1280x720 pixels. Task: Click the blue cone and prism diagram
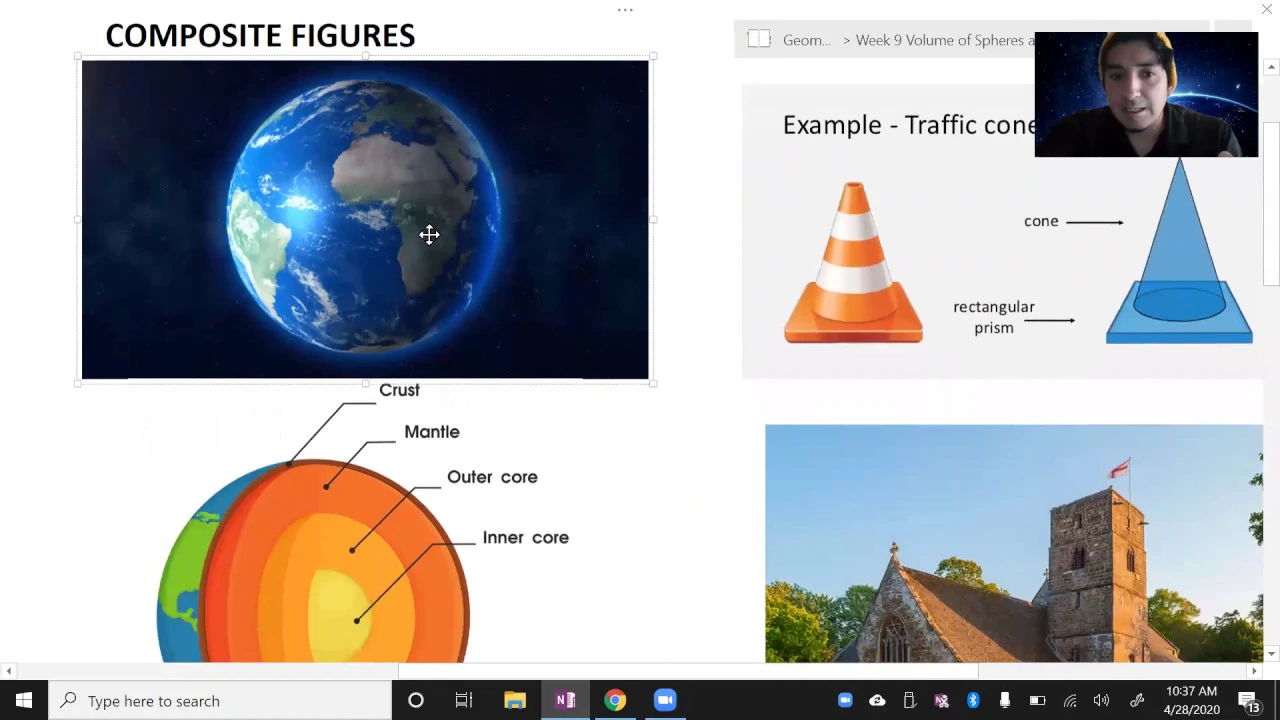(x=1179, y=252)
